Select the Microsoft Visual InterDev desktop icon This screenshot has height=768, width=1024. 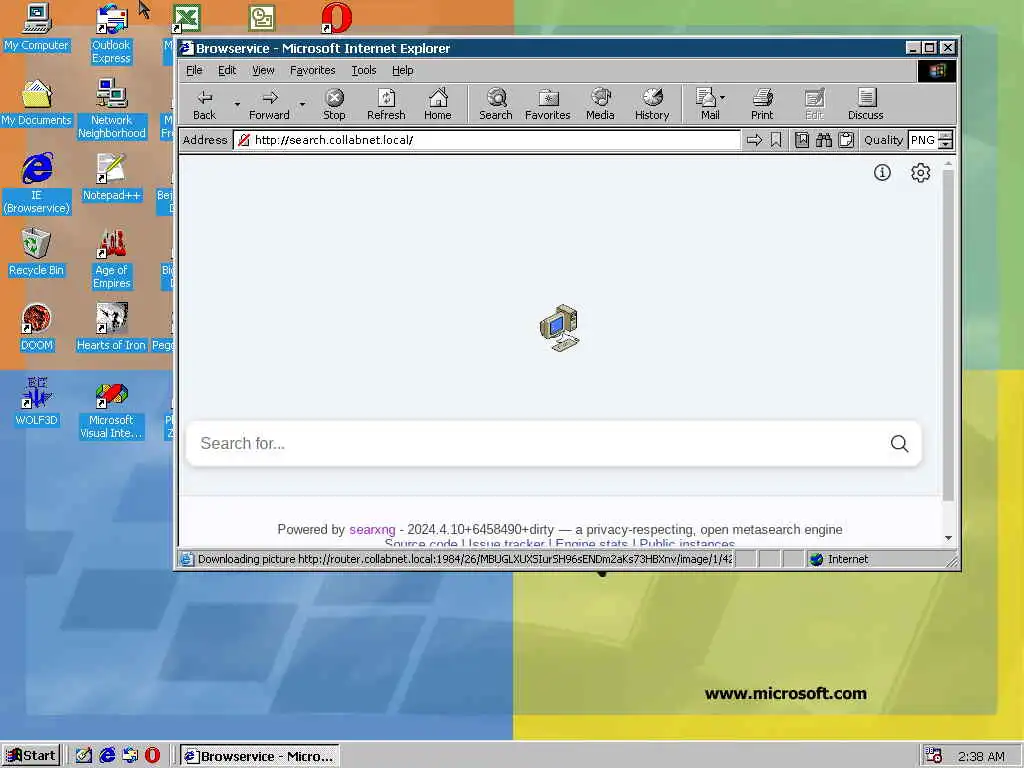(111, 409)
